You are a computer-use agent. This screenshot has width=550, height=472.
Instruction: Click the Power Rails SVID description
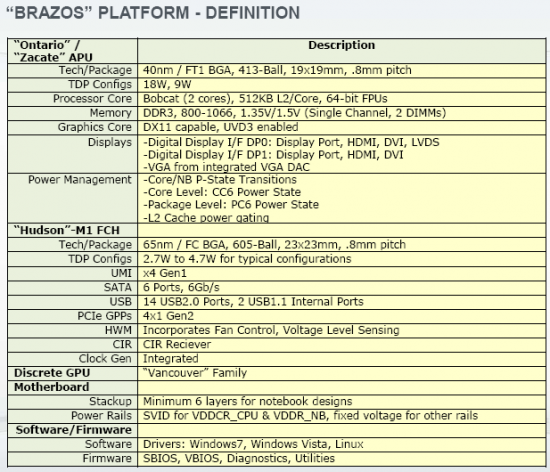pyautogui.click(x=310, y=416)
